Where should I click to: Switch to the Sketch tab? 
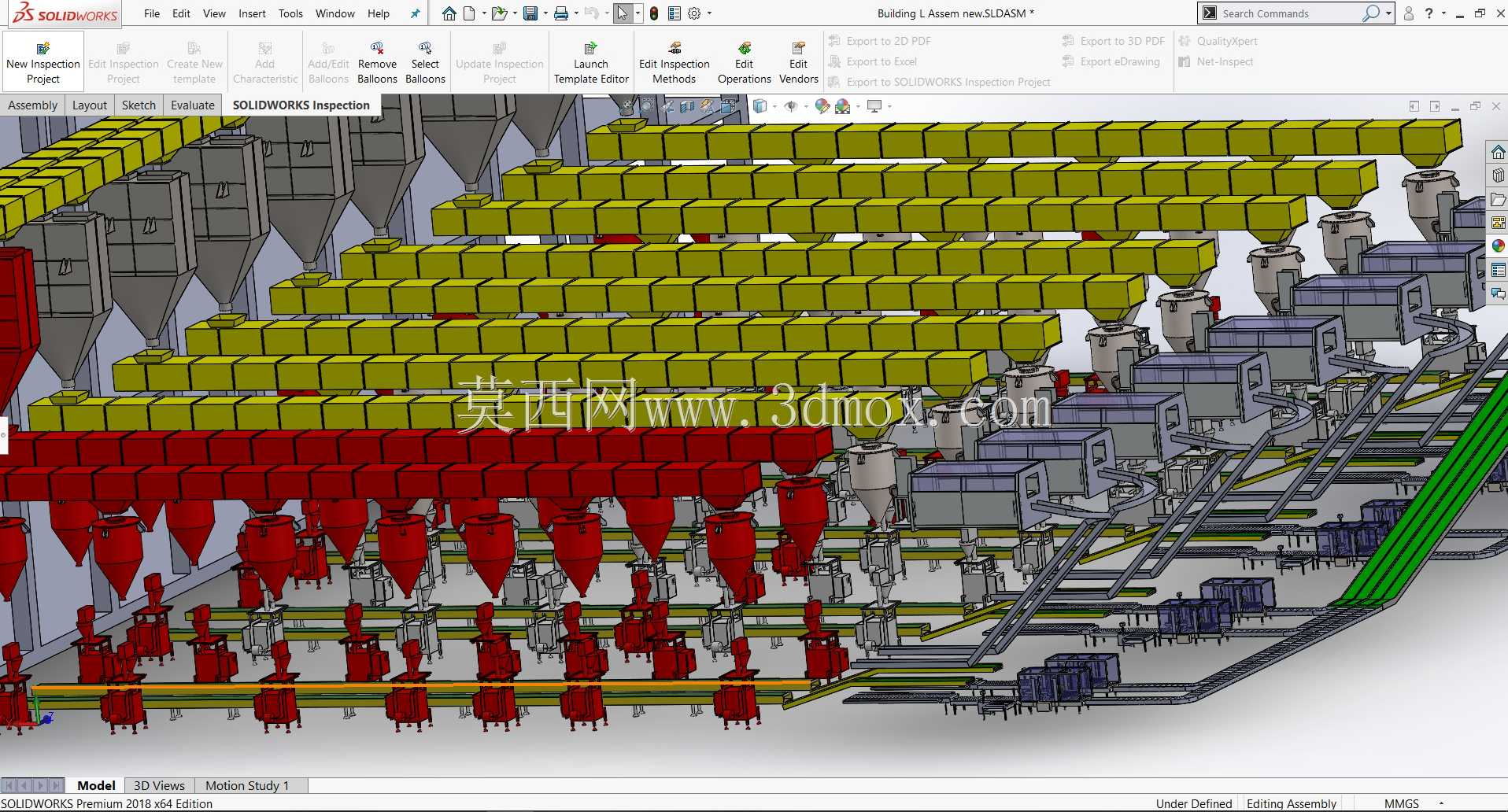tap(139, 105)
